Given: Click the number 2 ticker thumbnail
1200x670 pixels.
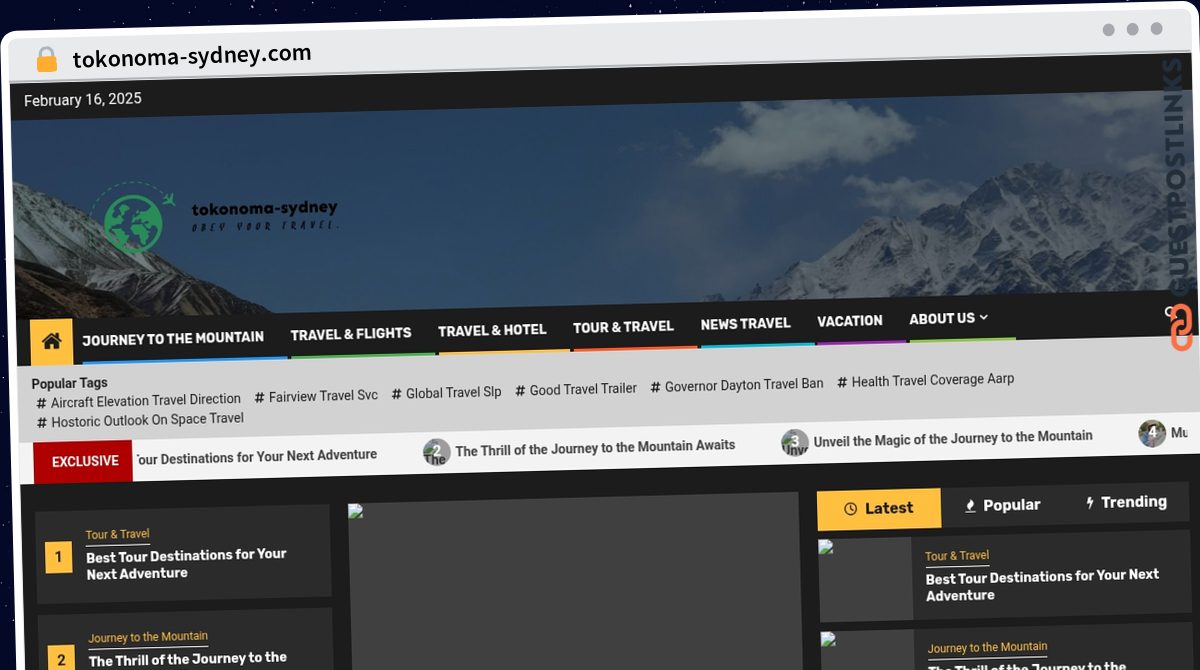Looking at the screenshot, I should click(x=436, y=453).
